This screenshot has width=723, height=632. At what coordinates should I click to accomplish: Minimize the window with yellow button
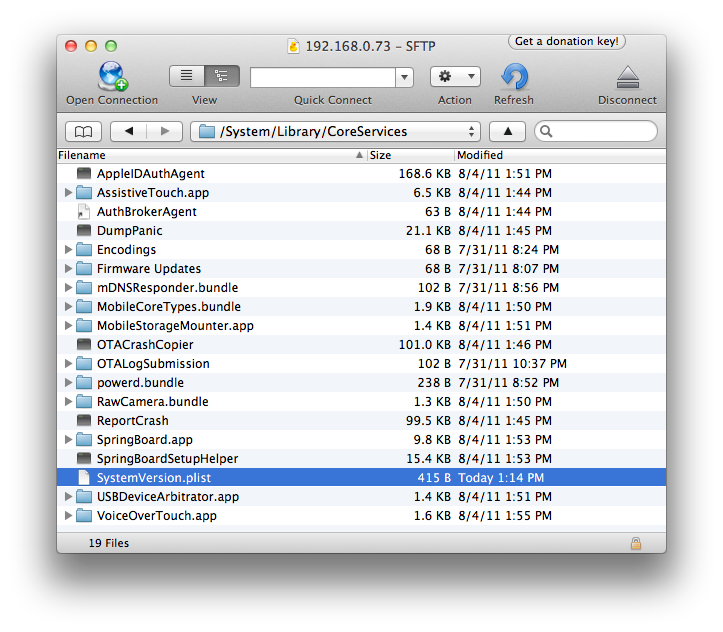coord(91,46)
